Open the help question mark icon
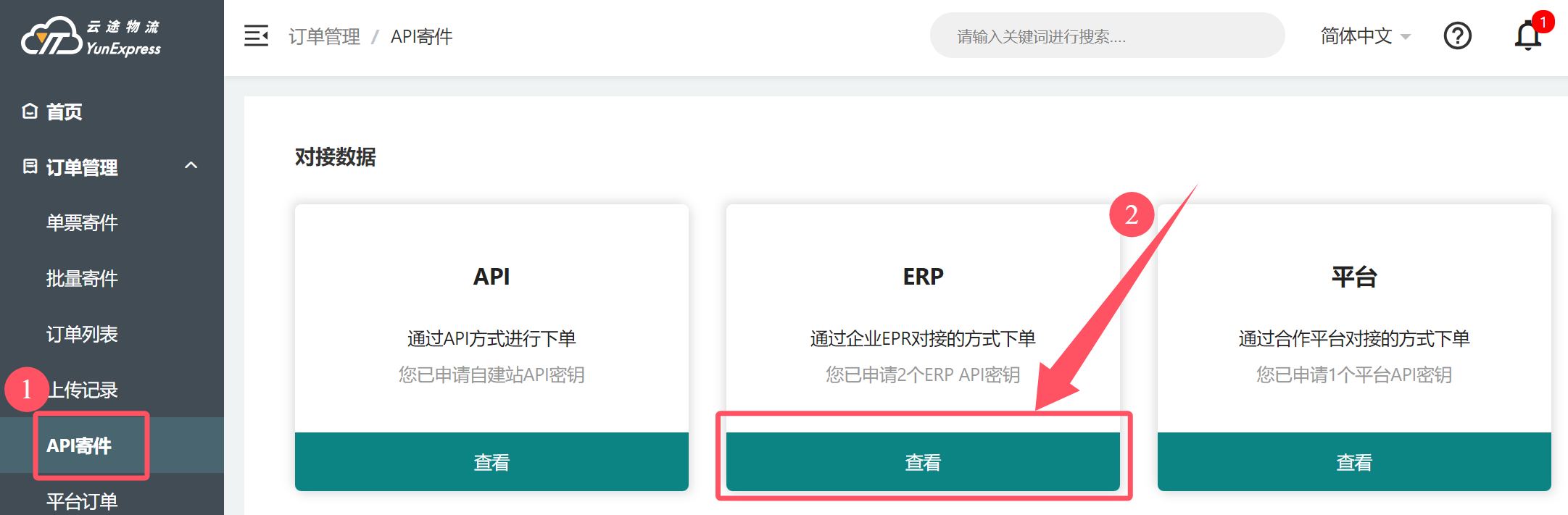The width and height of the screenshot is (1568, 515). [x=1457, y=35]
